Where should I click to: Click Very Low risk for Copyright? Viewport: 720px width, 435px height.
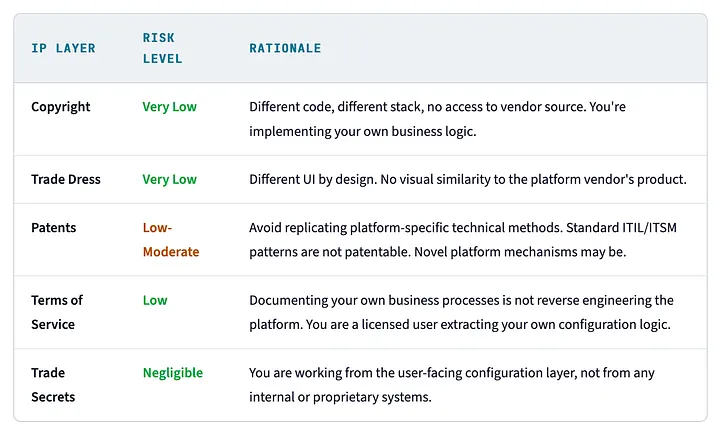point(169,107)
